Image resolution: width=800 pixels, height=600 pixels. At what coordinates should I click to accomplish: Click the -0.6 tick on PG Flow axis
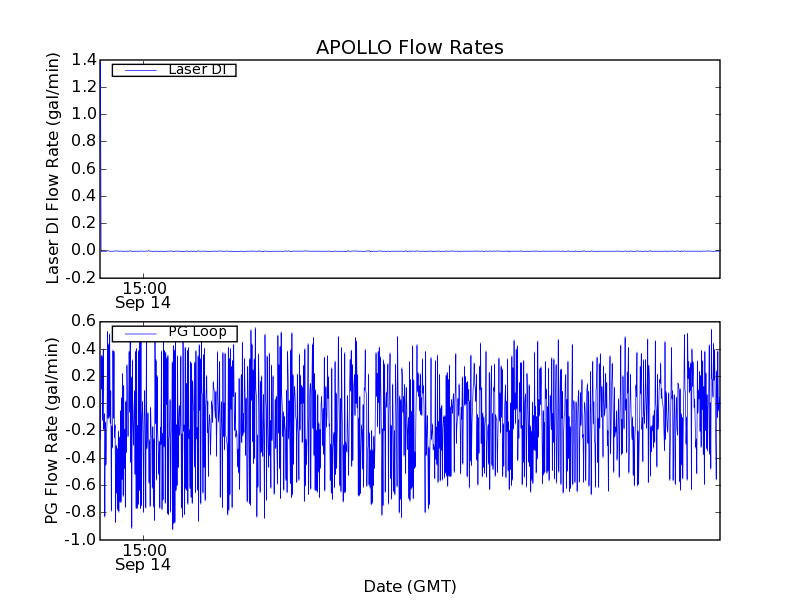82,485
